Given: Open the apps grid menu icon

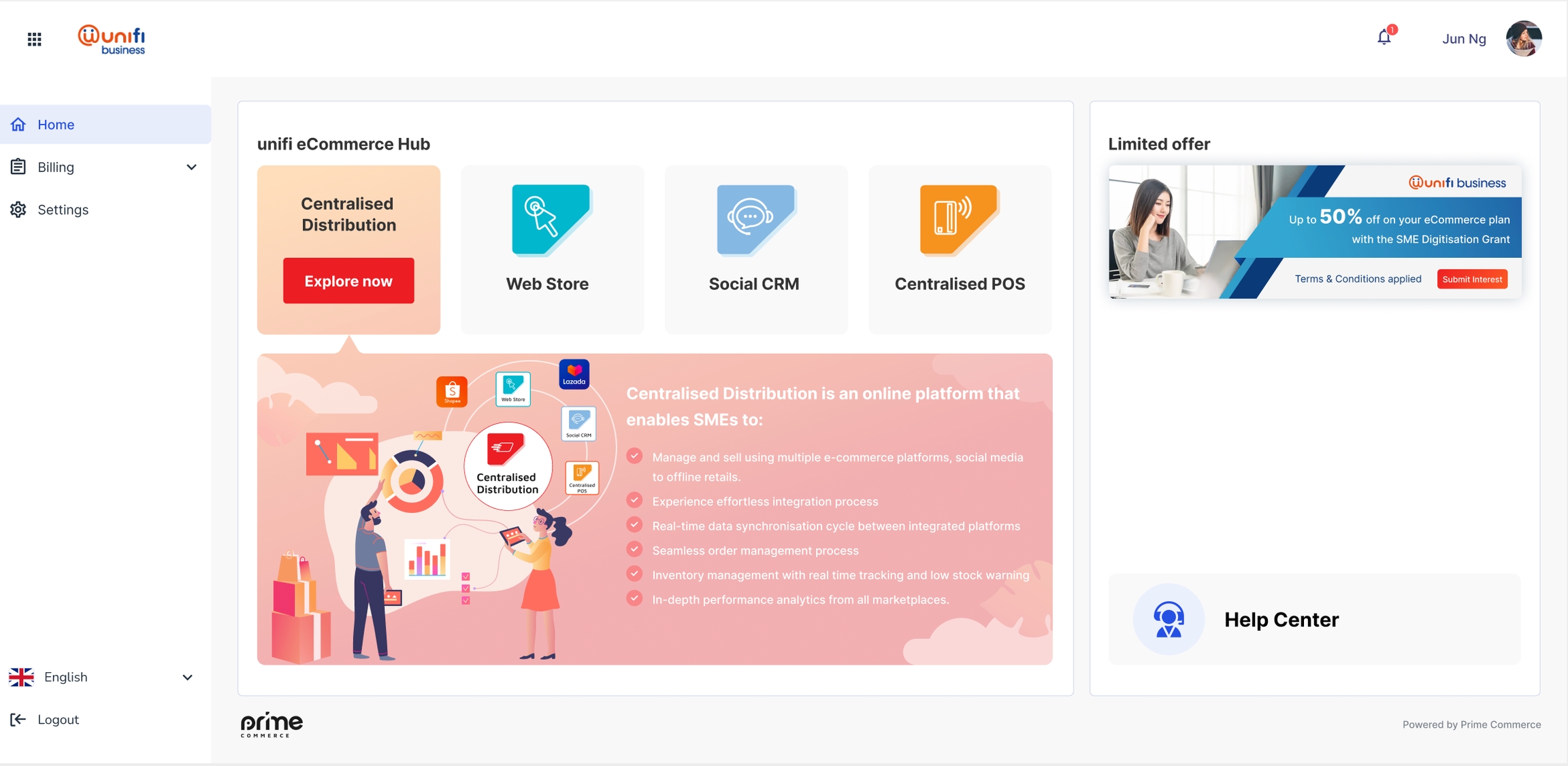Looking at the screenshot, I should (x=34, y=39).
